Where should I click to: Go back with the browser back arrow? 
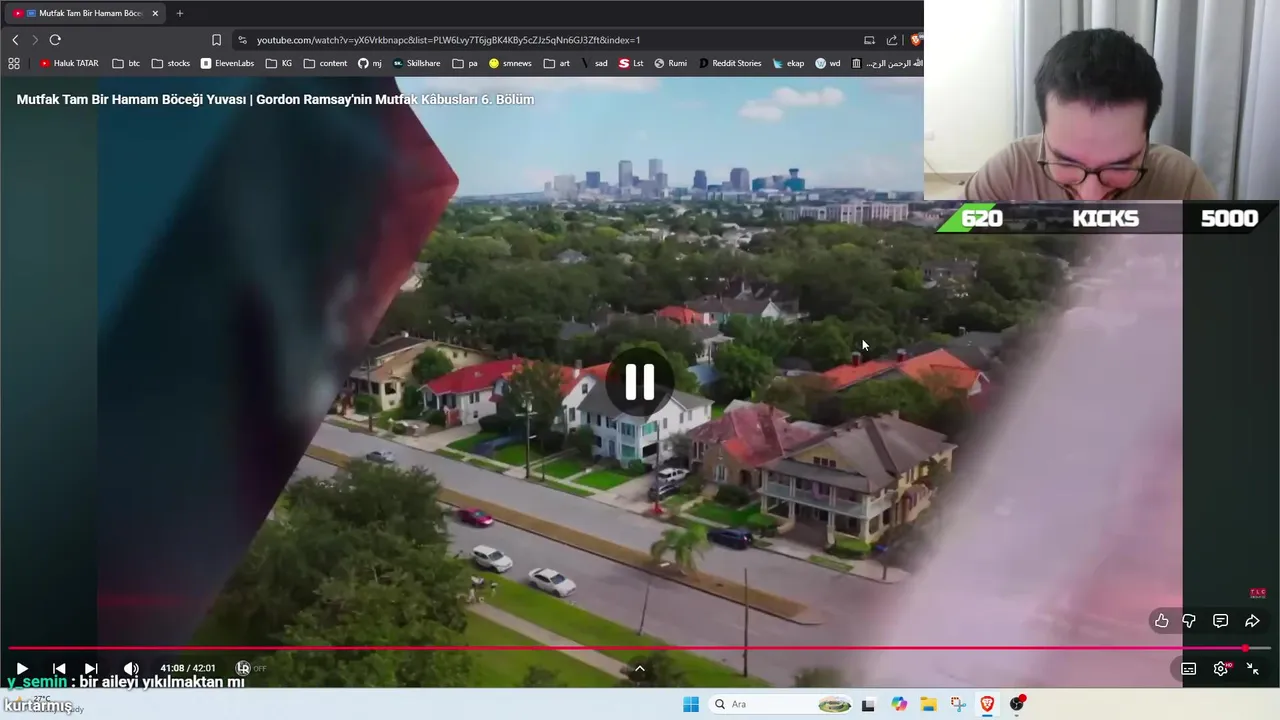15,40
